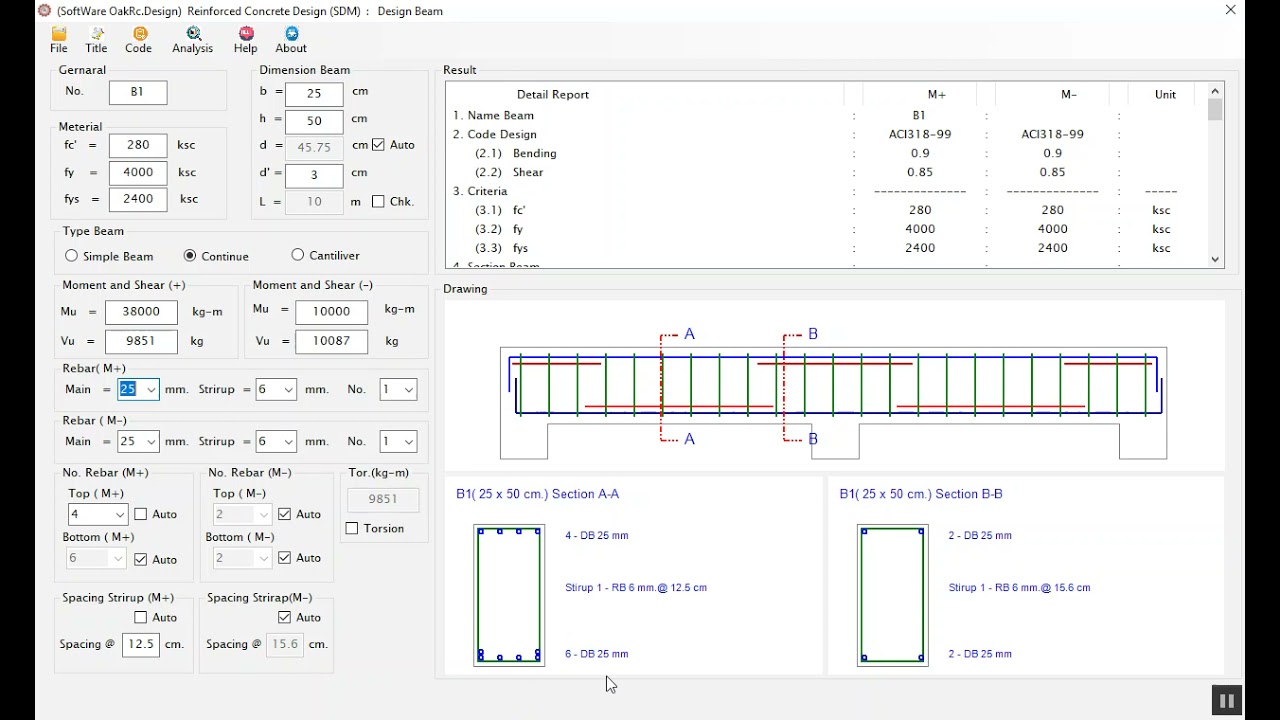Screen dimensions: 1280x720
Task: Click 'Stirup 1 - RB 6 mm.@ 15.6 cm' label
Action: pos(1020,588)
